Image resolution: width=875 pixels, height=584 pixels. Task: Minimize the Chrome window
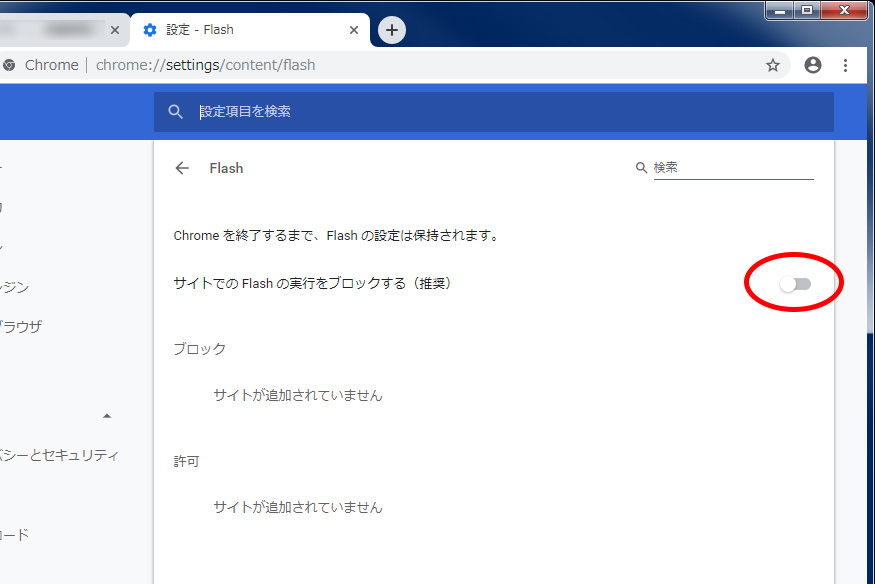pyautogui.click(x=780, y=10)
